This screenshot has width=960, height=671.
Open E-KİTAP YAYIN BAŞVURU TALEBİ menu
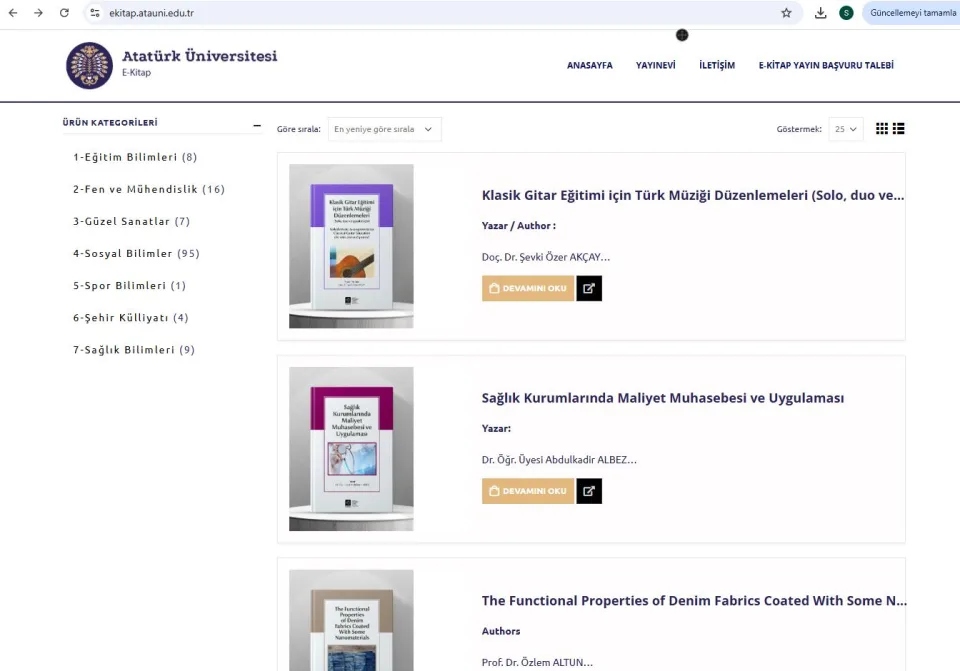826,66
